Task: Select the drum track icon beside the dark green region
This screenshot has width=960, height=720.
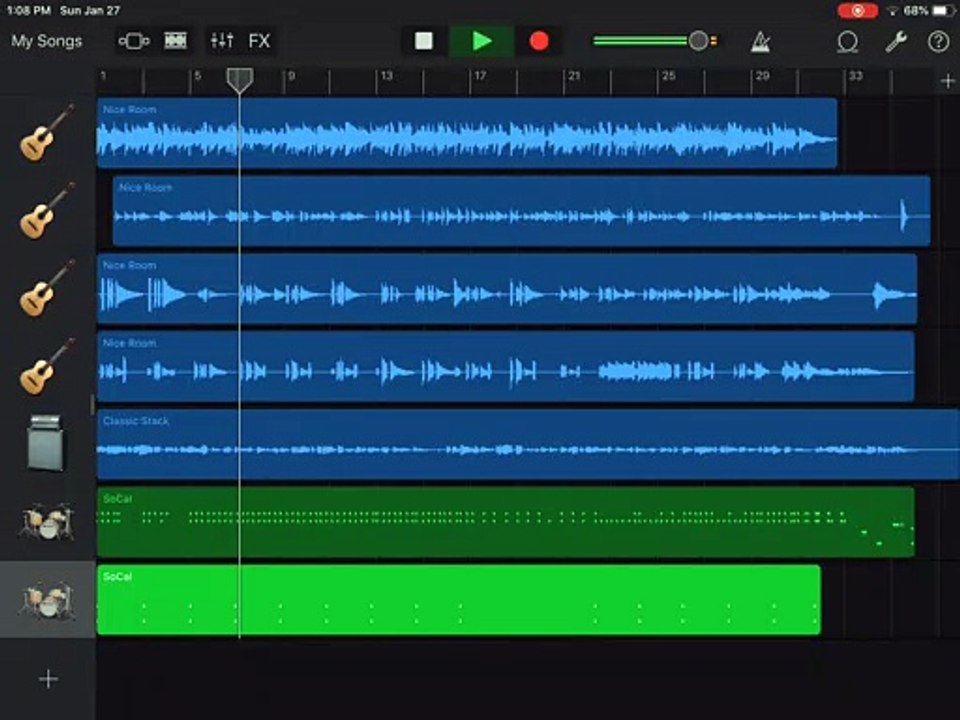Action: click(47, 522)
